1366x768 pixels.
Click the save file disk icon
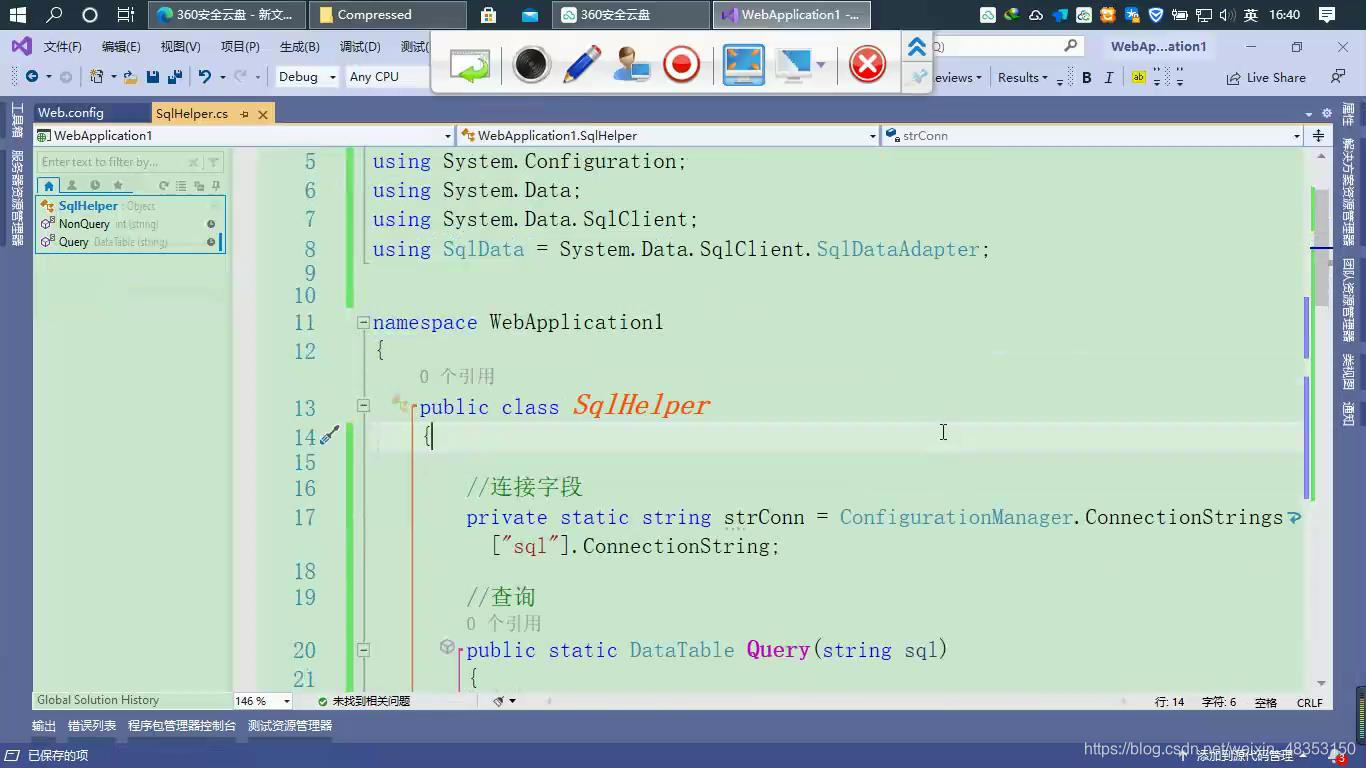click(153, 77)
